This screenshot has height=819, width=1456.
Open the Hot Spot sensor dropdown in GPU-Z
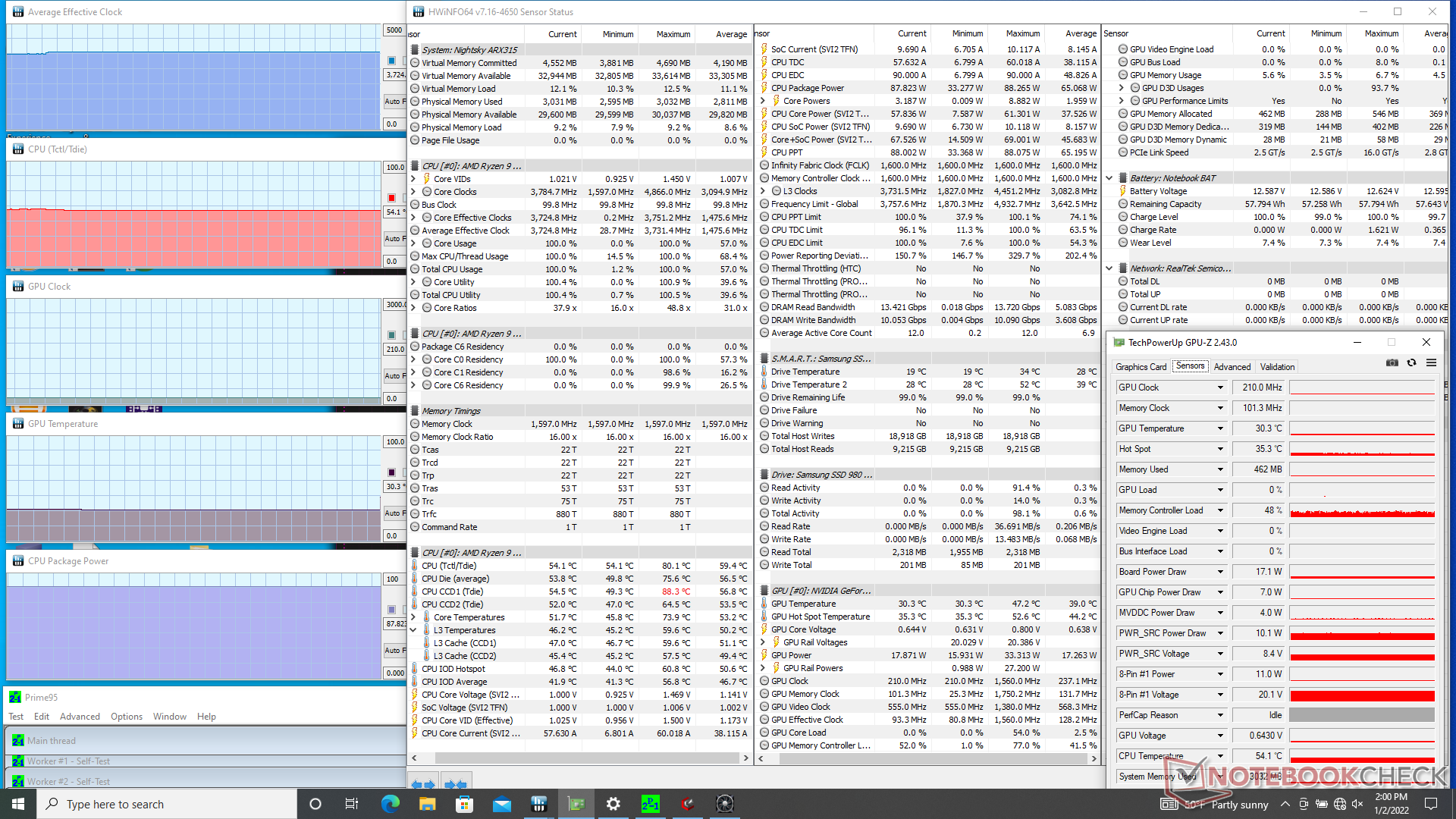click(x=1220, y=449)
